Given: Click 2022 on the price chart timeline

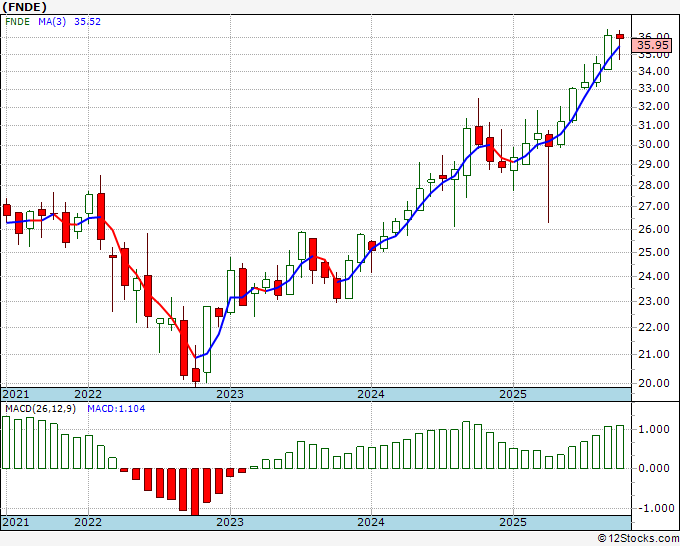Looking at the screenshot, I should [88, 394].
